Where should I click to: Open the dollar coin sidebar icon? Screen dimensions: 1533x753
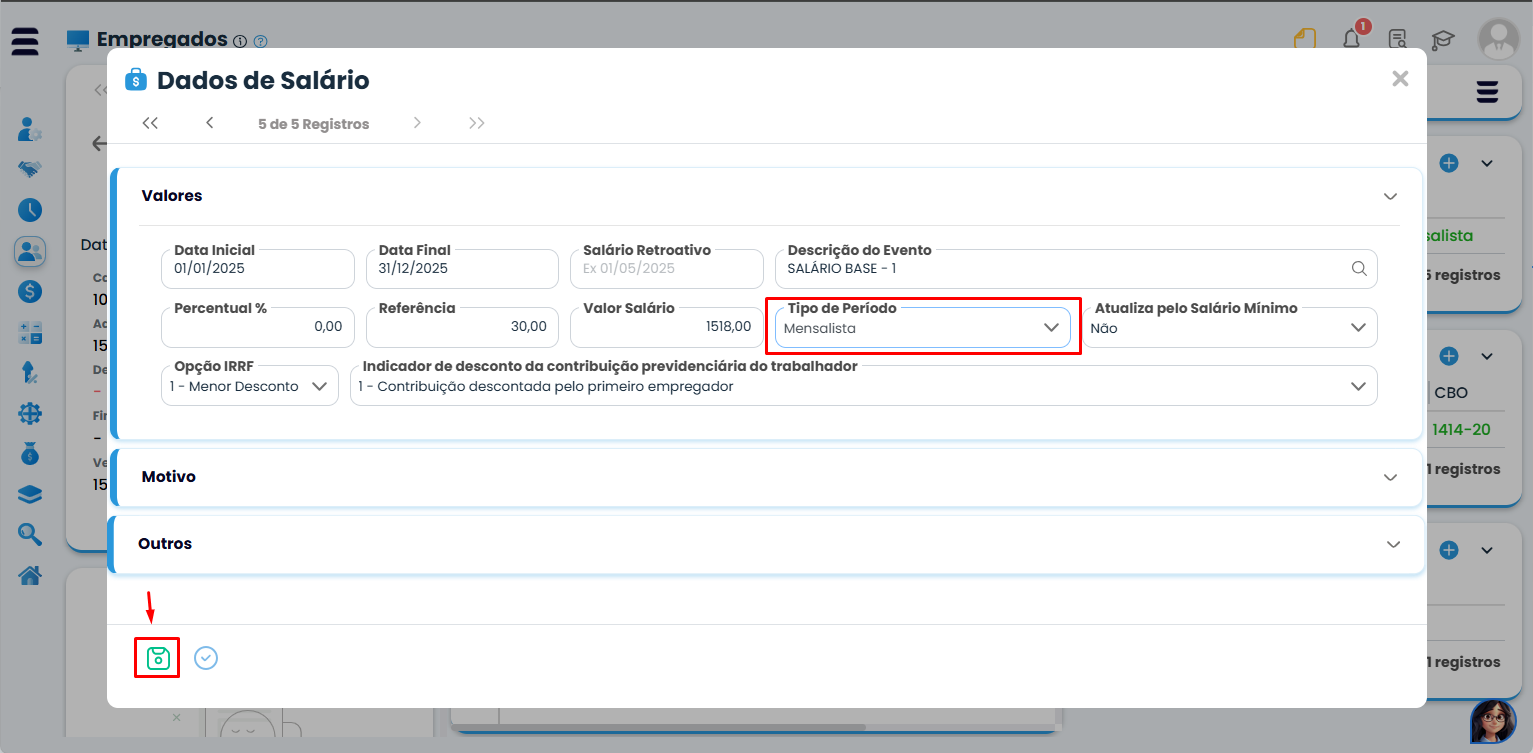click(30, 292)
